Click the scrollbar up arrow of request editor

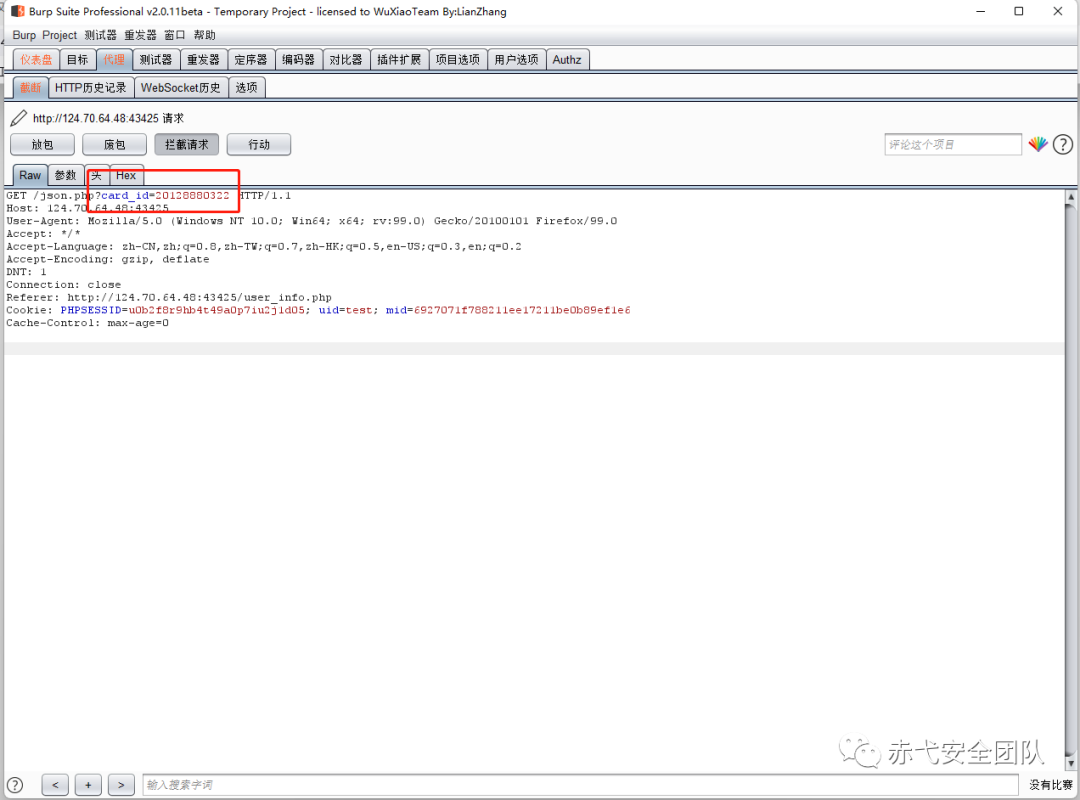tap(1071, 197)
